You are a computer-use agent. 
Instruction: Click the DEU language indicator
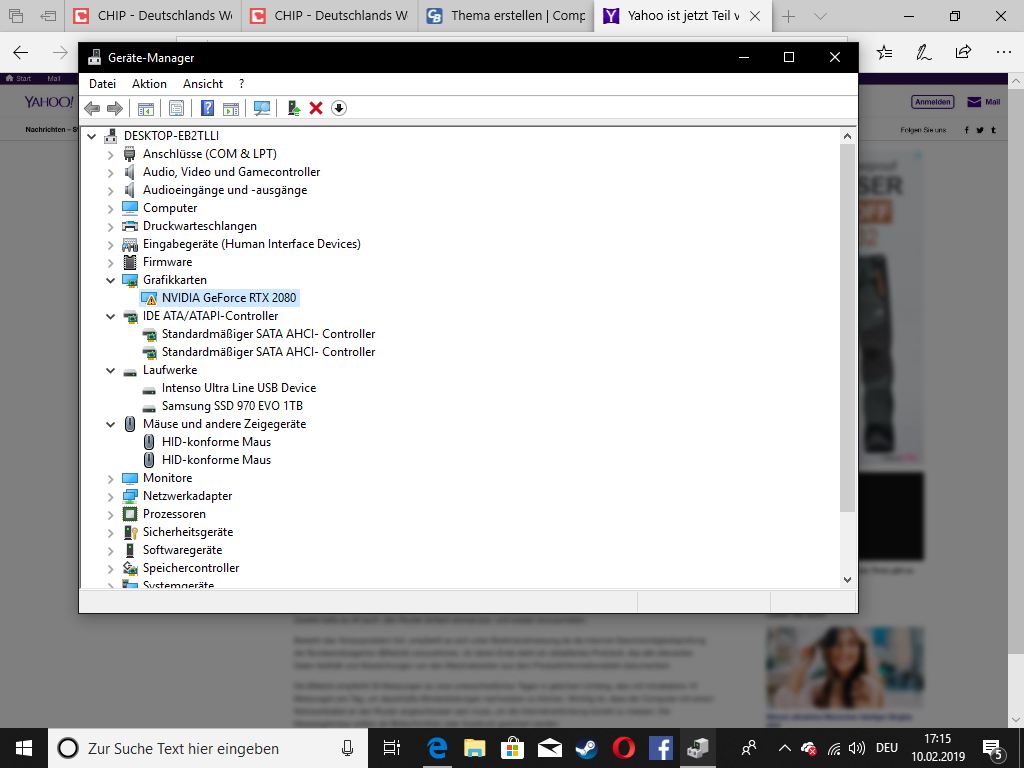[x=887, y=748]
